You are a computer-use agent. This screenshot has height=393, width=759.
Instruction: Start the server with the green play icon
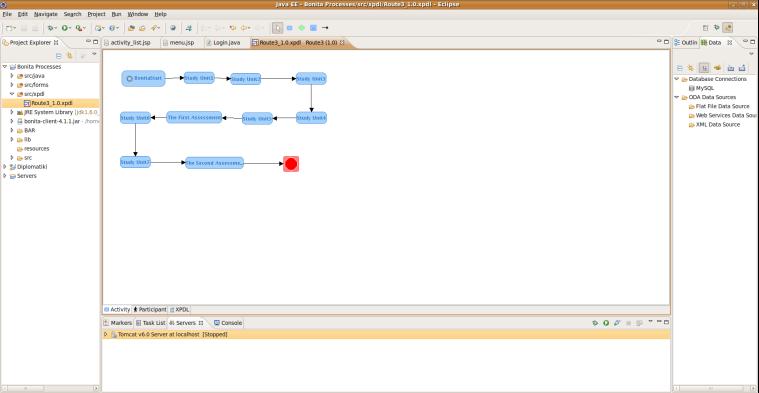coord(606,323)
